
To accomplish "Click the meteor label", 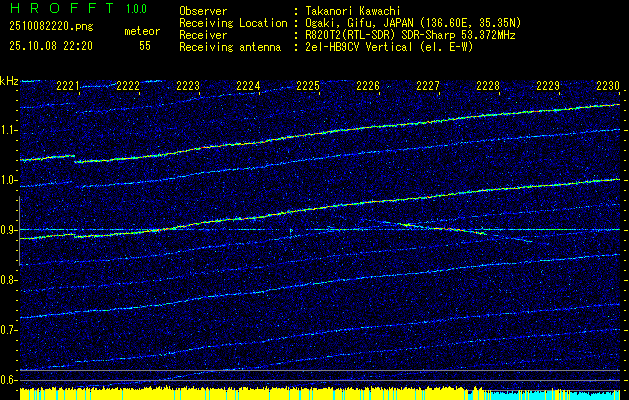I will click(x=142, y=31).
